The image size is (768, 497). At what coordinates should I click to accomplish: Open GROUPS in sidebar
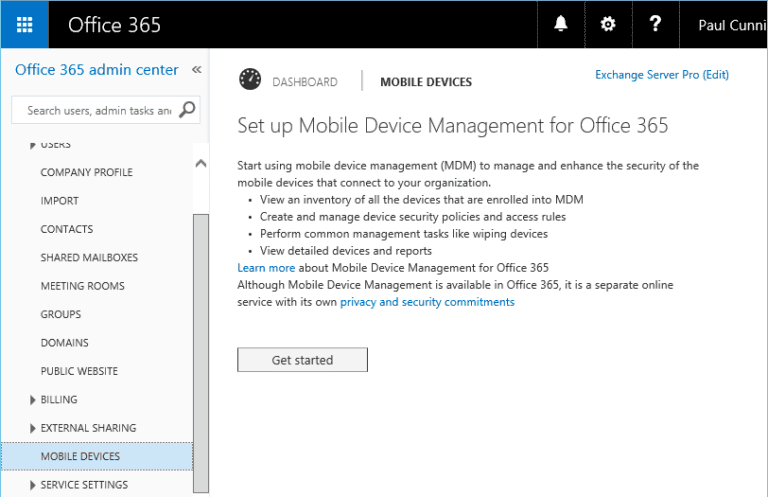61,314
